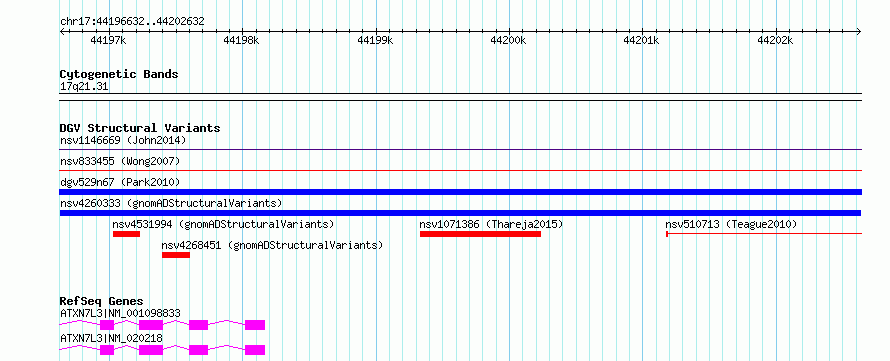890x361 pixels.
Task: Click the nsv510713 (Teague2010) label
Action: (x=732, y=224)
